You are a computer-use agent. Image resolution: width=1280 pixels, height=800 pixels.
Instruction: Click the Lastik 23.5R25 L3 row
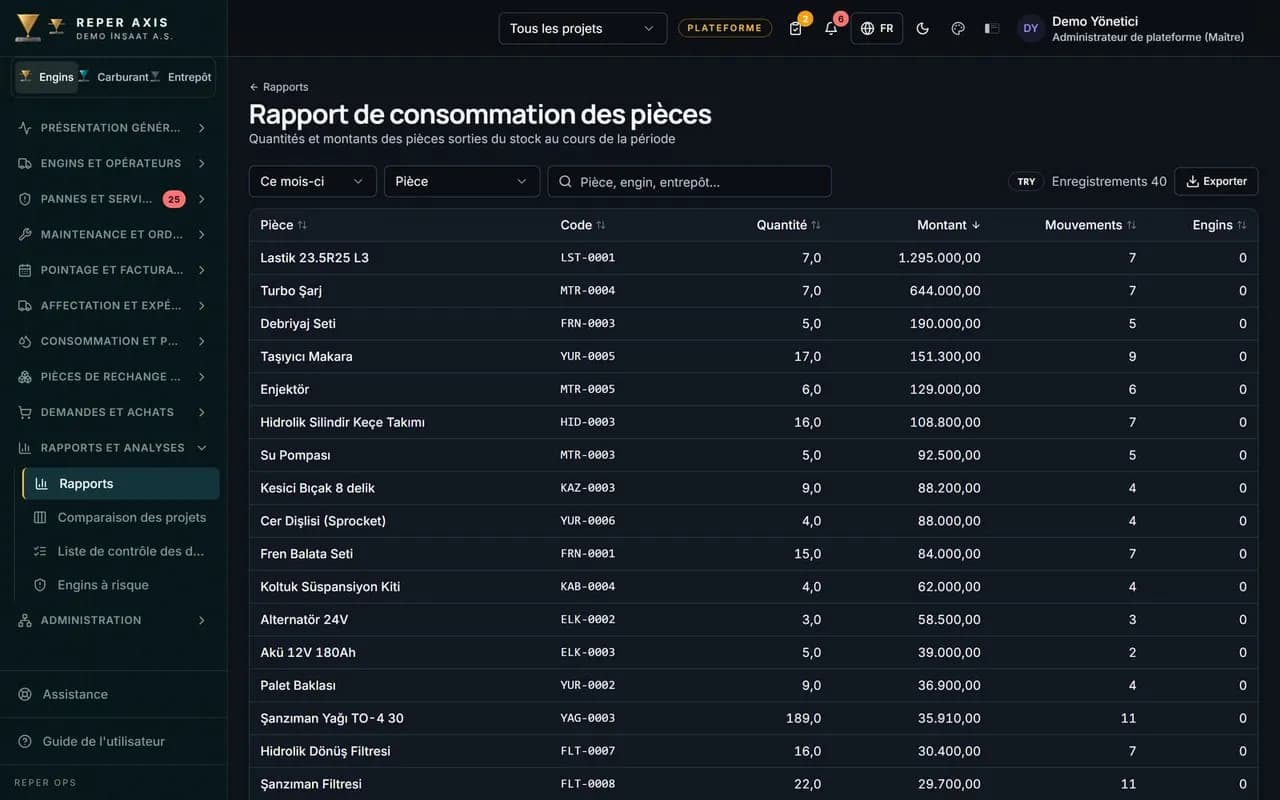coord(753,258)
